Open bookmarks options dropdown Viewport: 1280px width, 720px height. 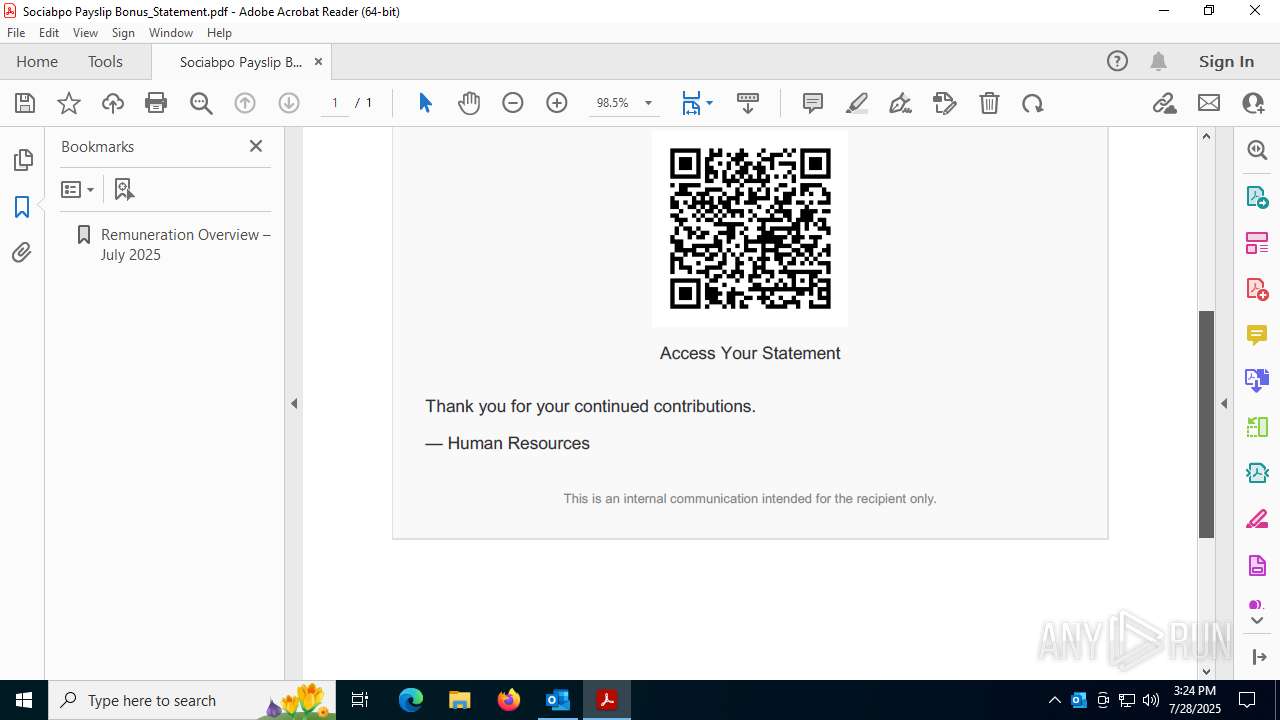coord(77,189)
